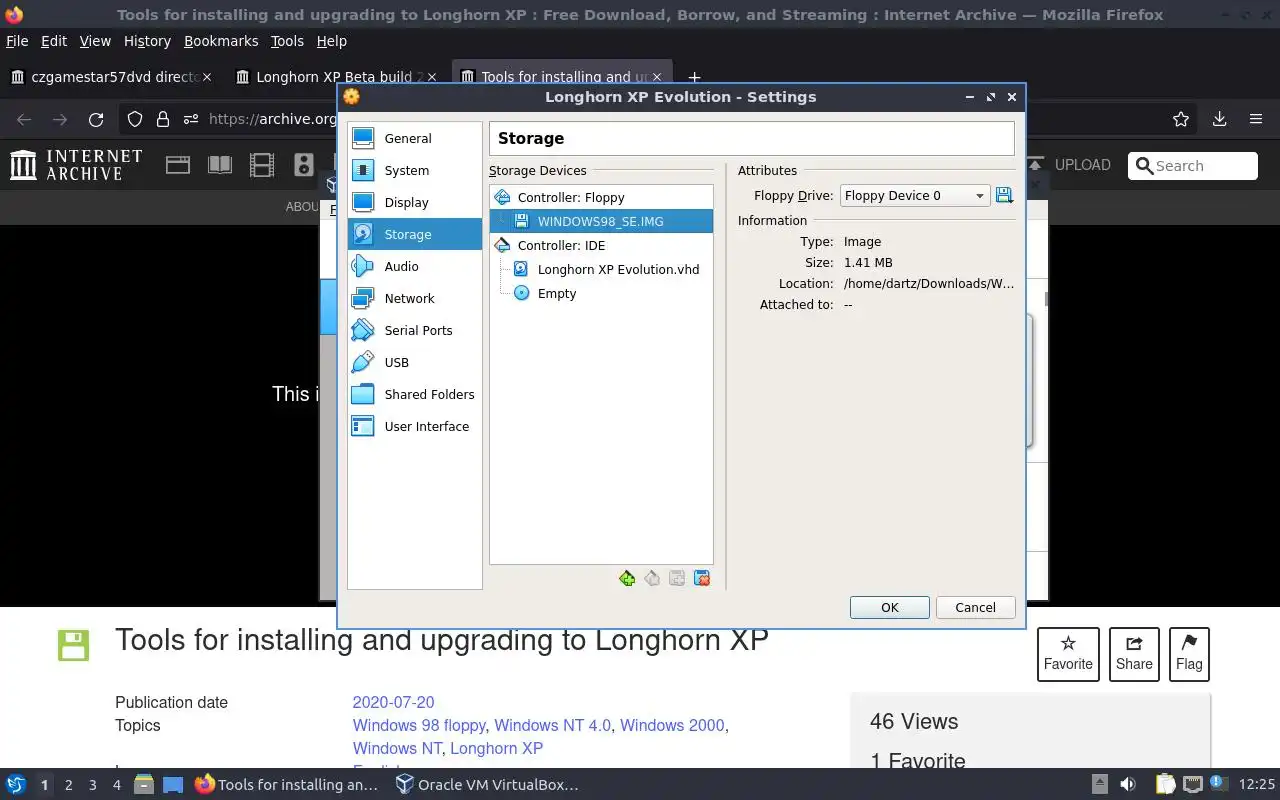Screen dimensions: 1280x800
Task: Switch to the czgamestar57dvd directory tab
Action: tap(112, 77)
